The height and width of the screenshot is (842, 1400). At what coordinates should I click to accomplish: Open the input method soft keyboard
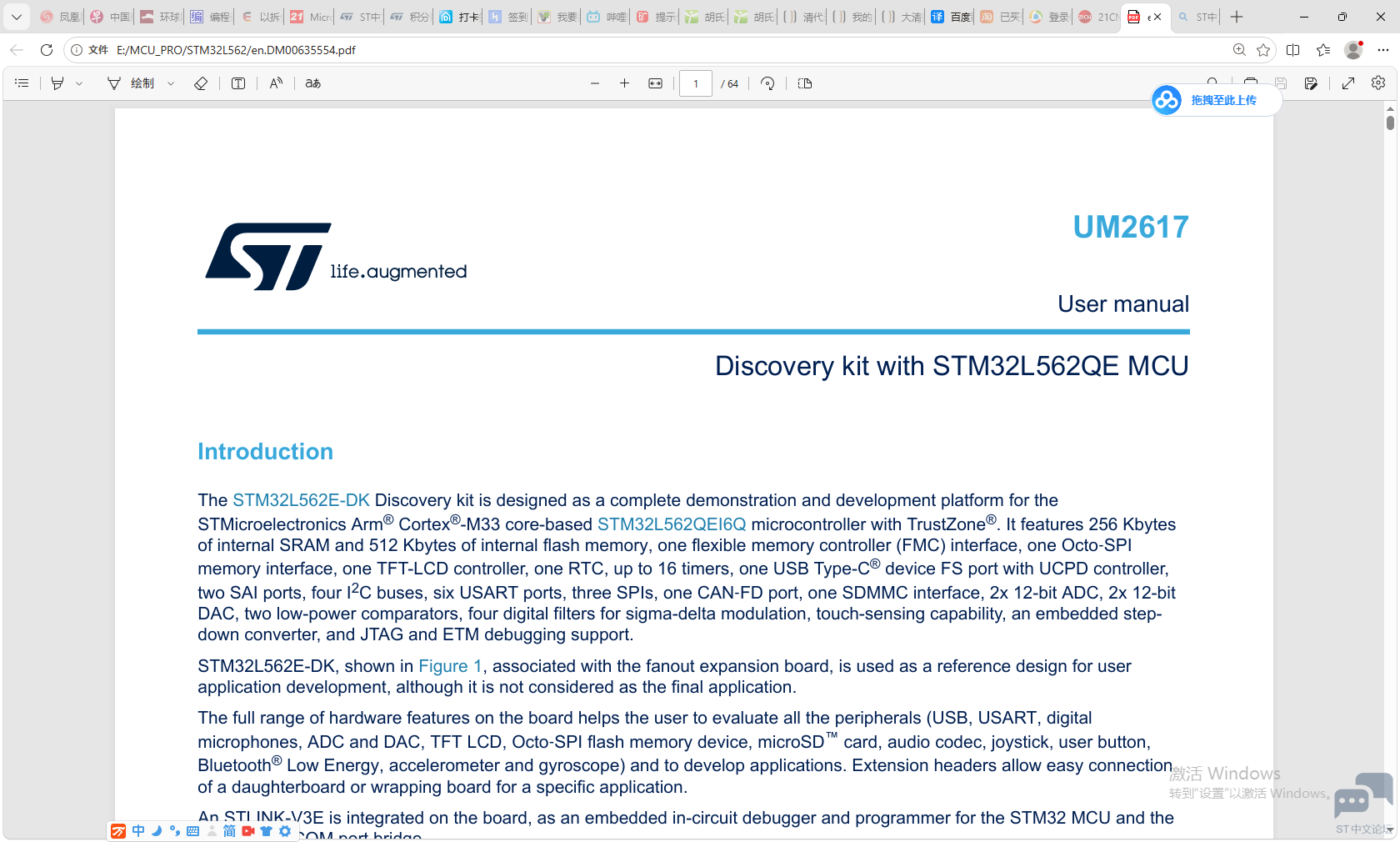(x=192, y=831)
